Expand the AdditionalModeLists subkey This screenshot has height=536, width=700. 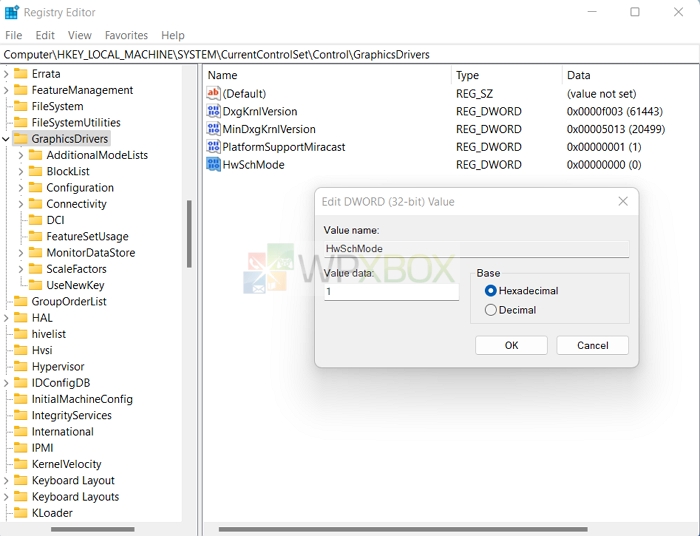[x=21, y=155]
